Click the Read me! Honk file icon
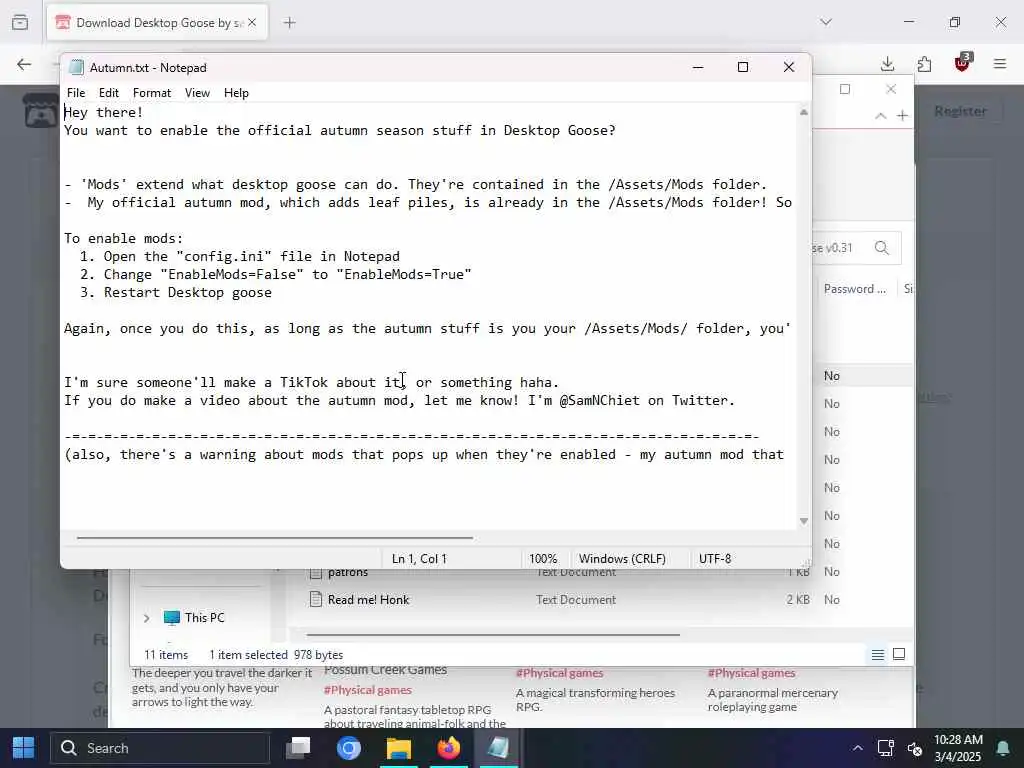This screenshot has height=768, width=1024. pos(316,599)
